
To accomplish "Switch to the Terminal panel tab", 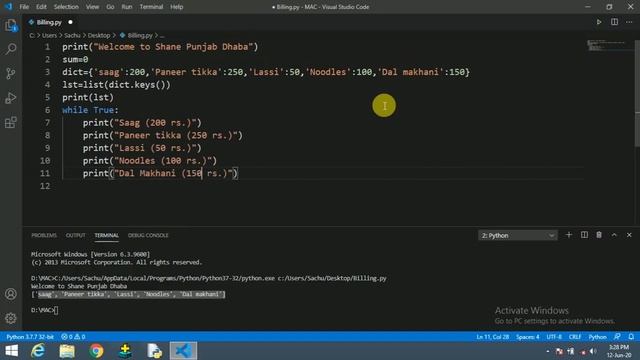I will [x=107, y=236].
